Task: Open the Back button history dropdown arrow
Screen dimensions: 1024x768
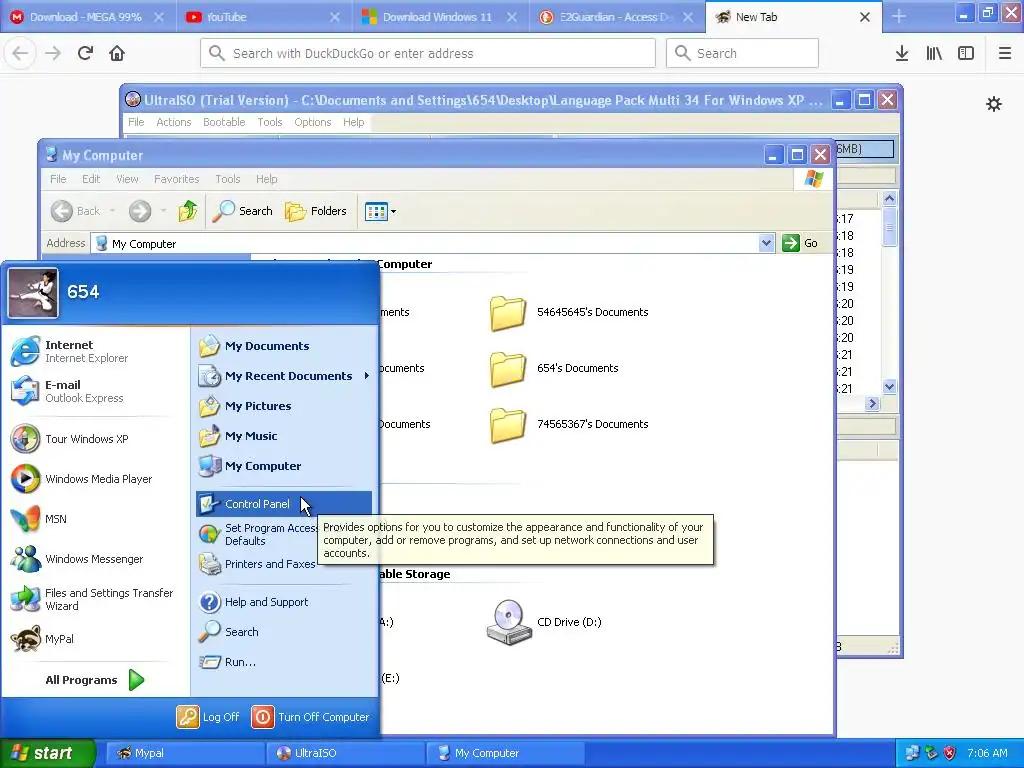Action: [x=112, y=211]
